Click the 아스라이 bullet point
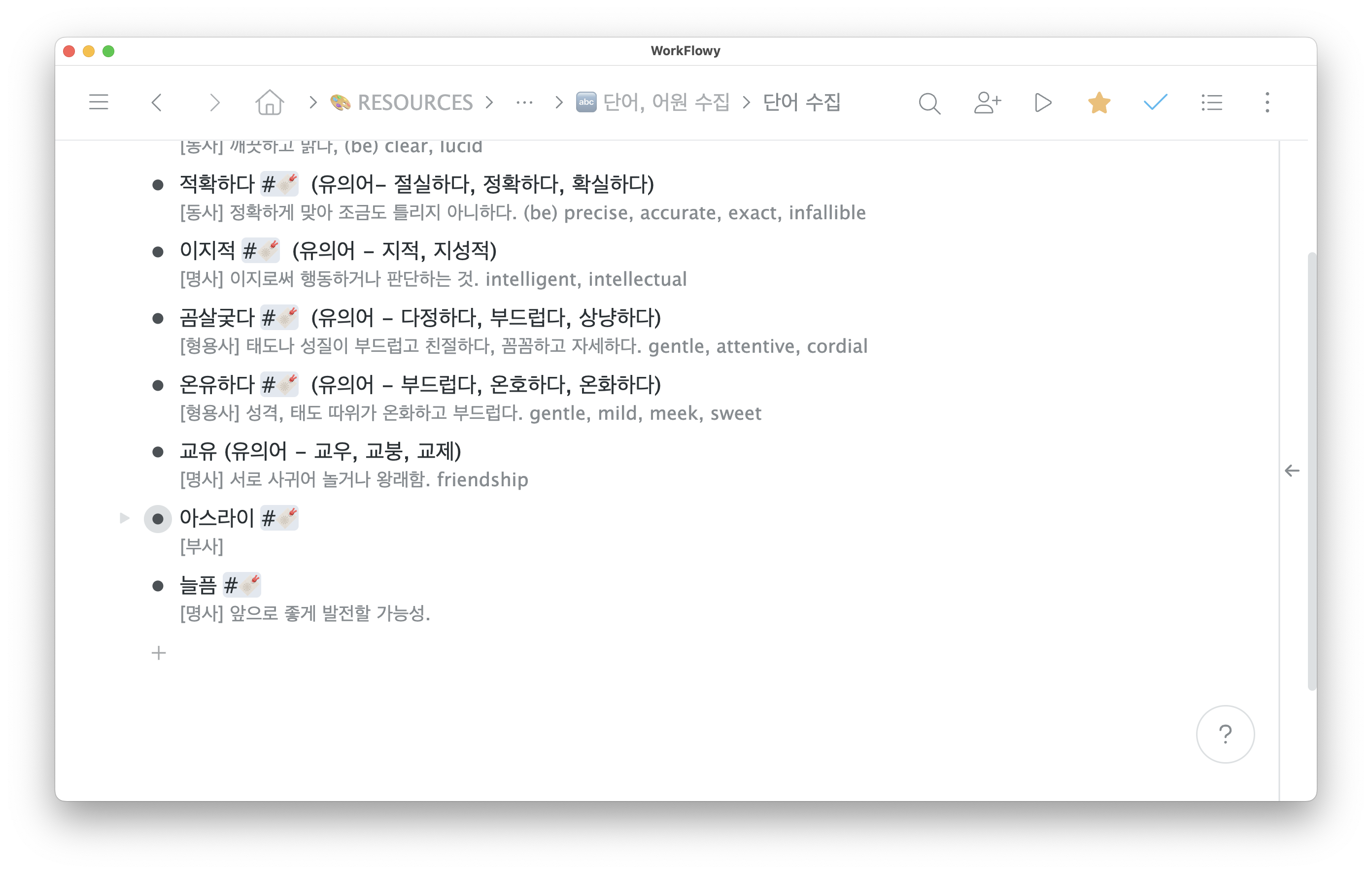1372x874 pixels. [158, 518]
